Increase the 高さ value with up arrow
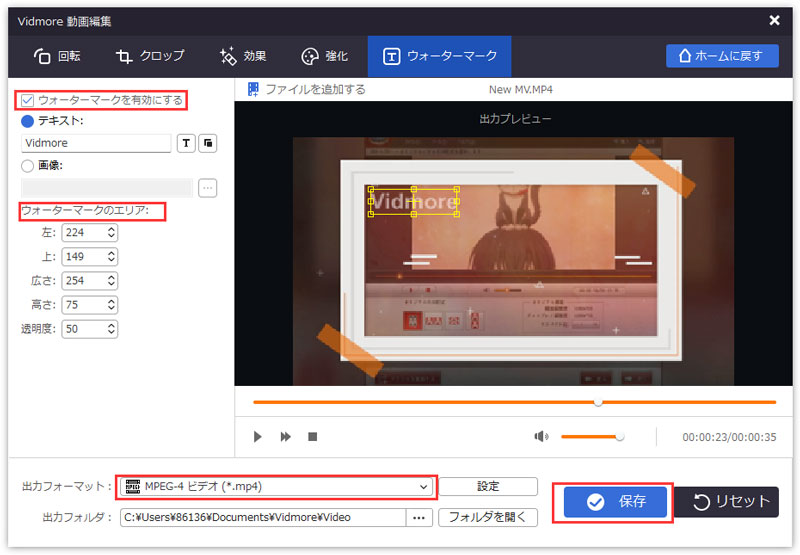Image resolution: width=800 pixels, height=555 pixels. tap(111, 301)
